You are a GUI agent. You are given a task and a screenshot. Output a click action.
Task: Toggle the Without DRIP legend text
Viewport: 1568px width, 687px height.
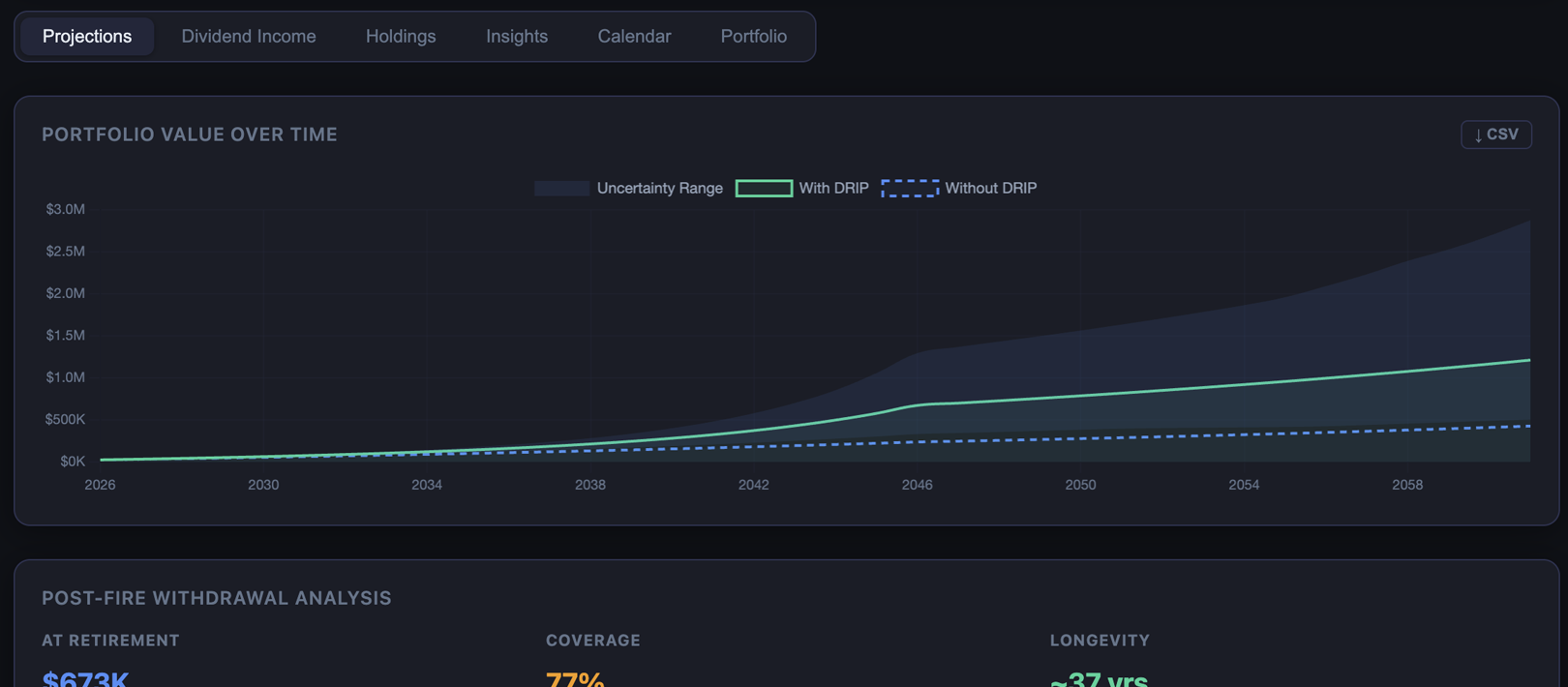pyautogui.click(x=990, y=189)
